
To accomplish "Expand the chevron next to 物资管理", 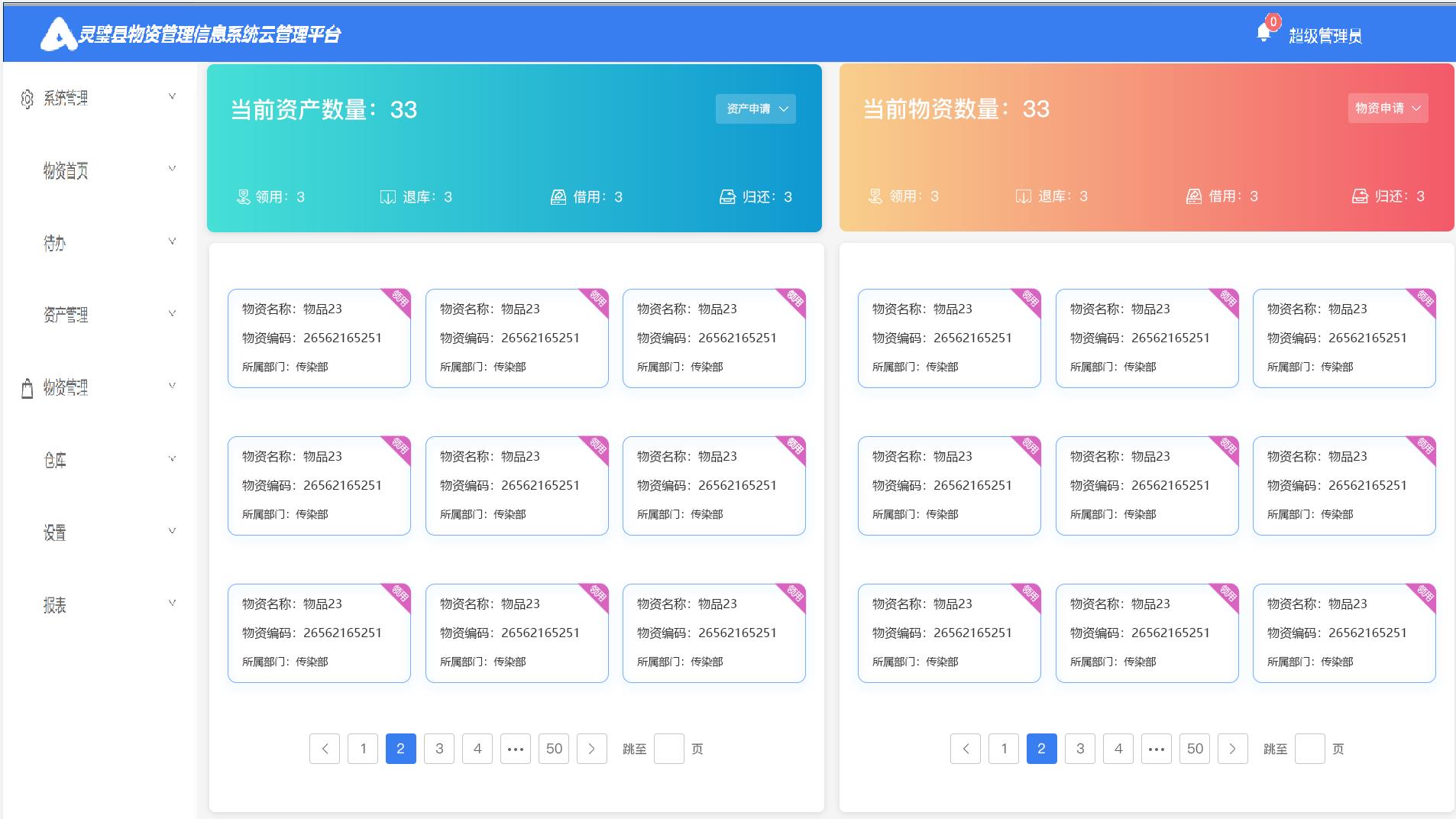I will (172, 386).
